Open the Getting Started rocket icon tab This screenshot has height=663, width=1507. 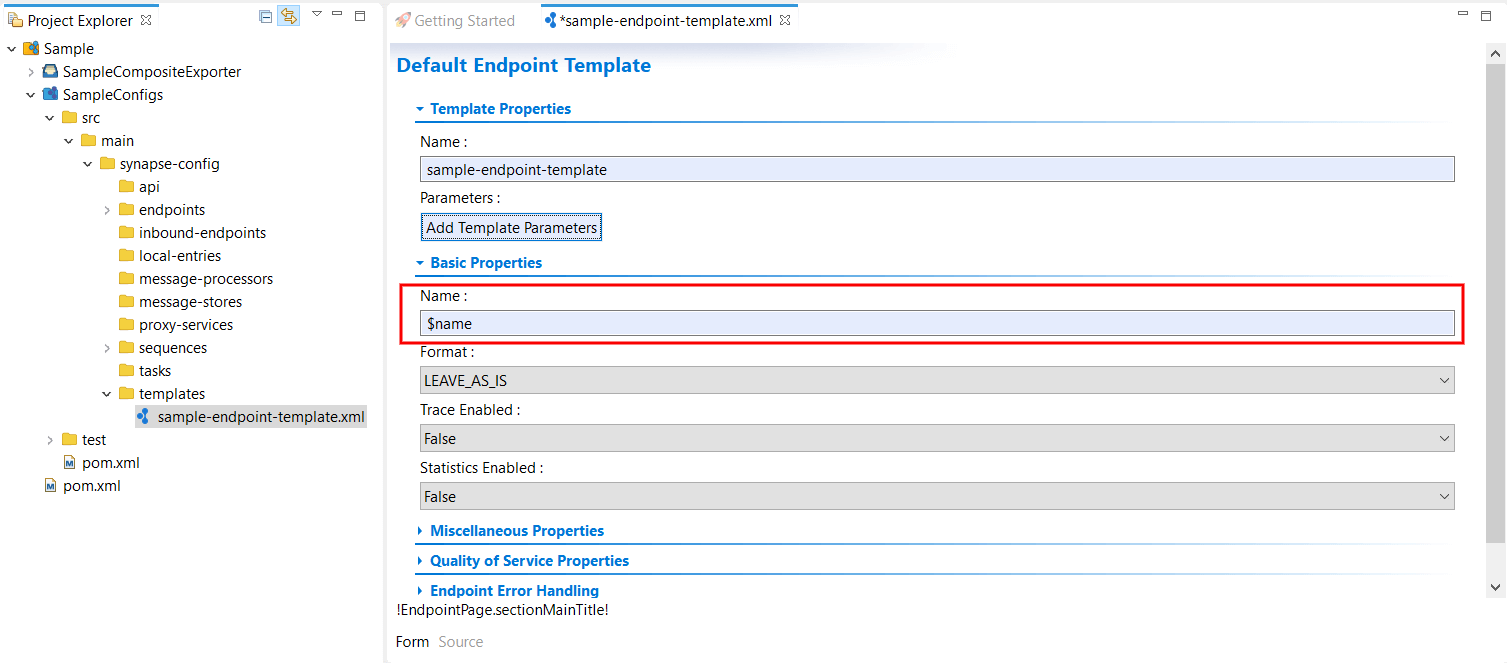point(402,20)
